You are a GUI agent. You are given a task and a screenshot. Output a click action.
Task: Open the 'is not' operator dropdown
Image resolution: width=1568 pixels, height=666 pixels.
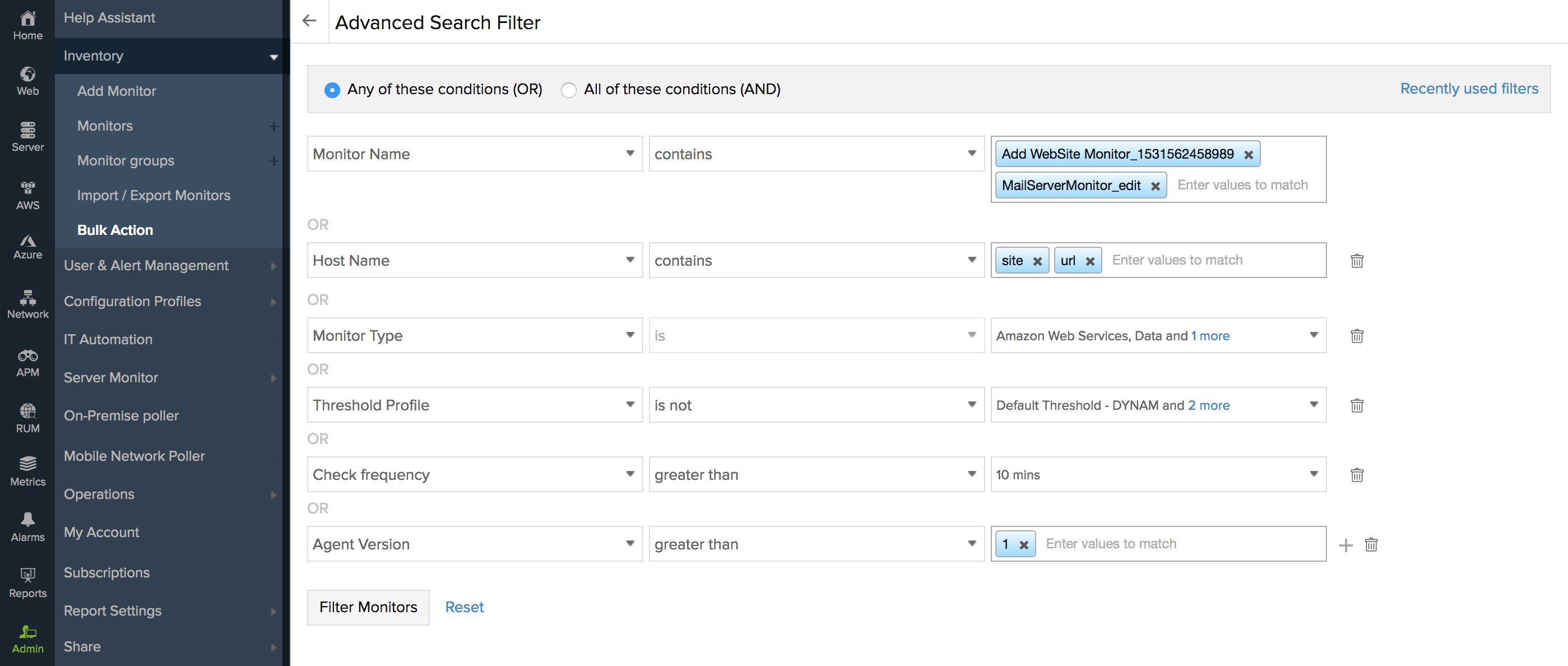point(815,405)
